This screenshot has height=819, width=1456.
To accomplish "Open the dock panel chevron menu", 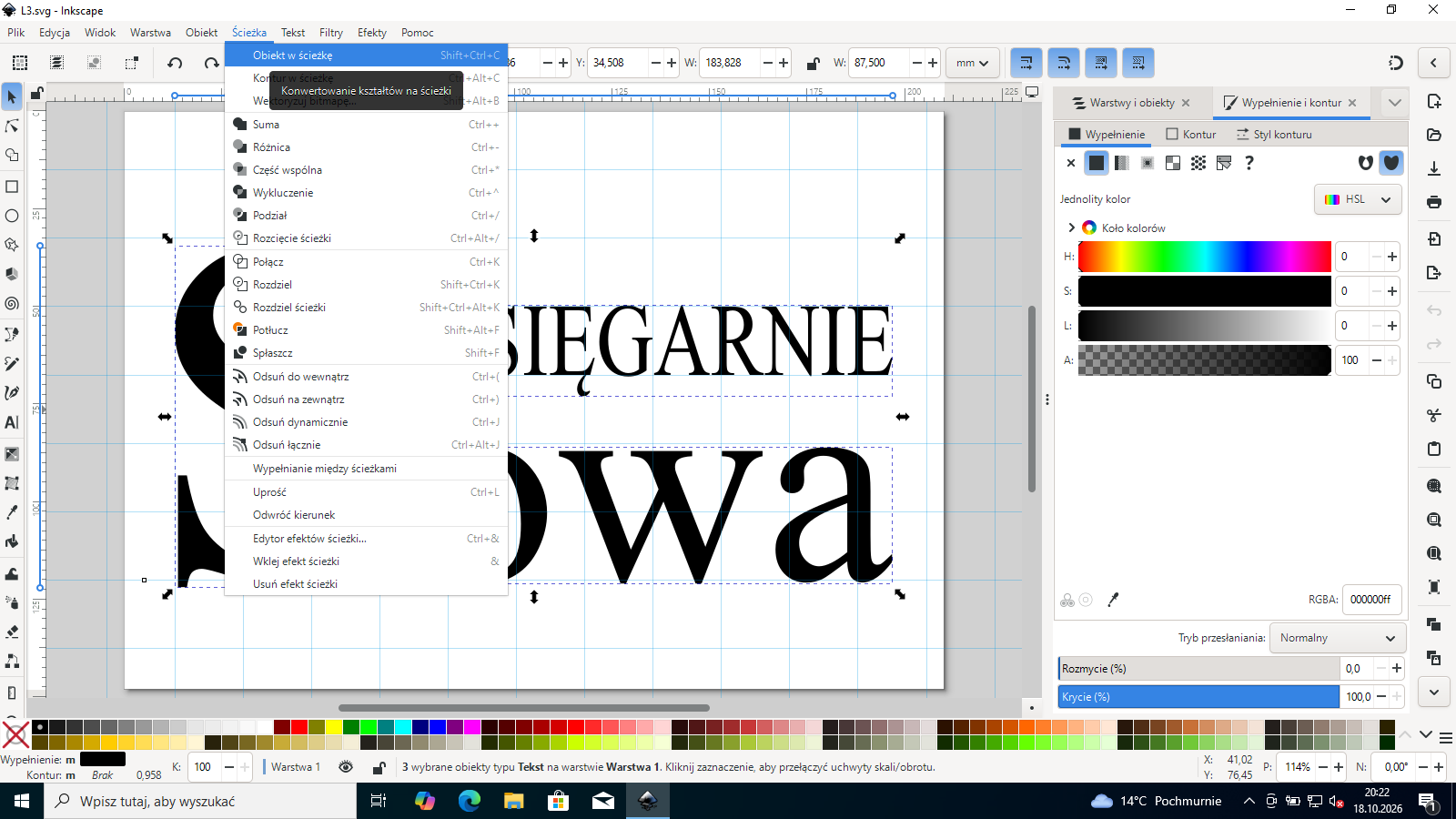I will point(1395,103).
